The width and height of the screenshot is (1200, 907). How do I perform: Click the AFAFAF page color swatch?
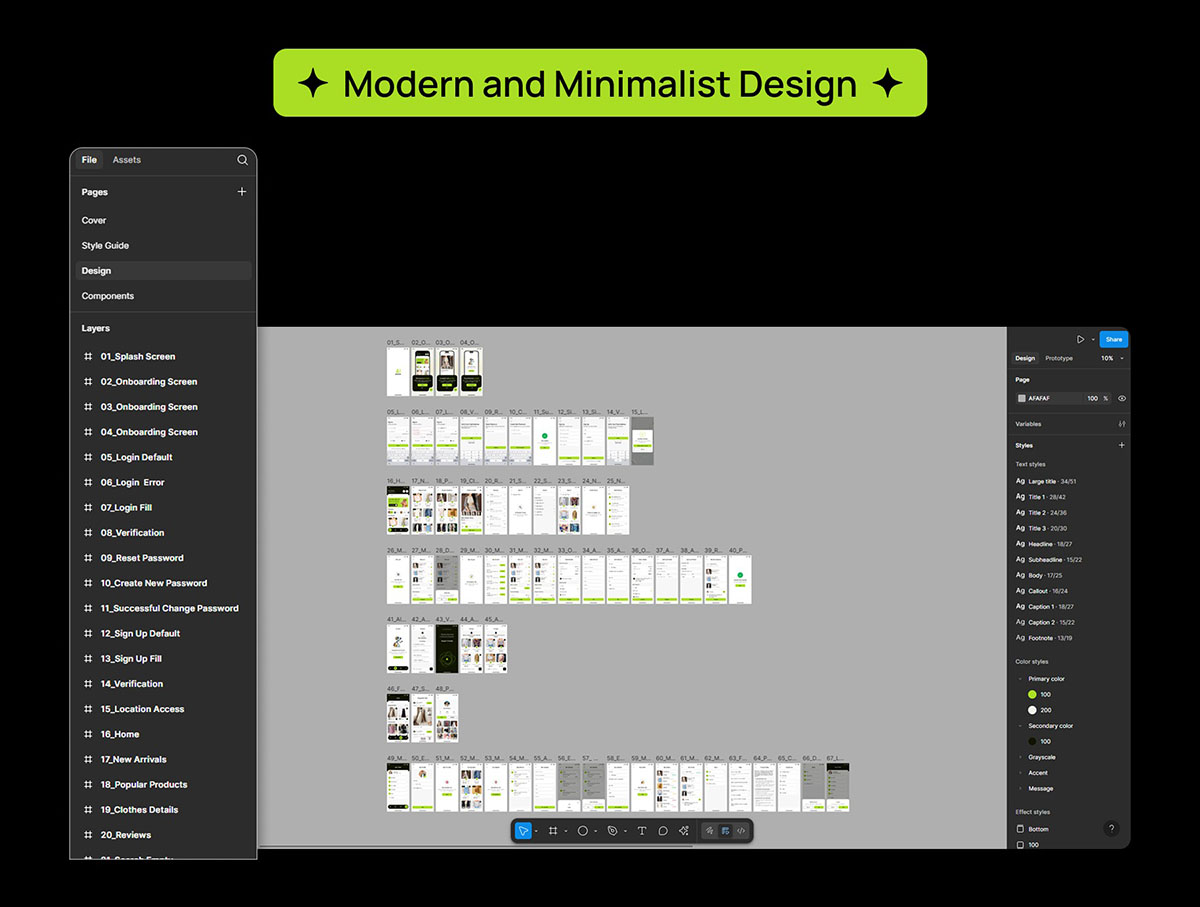(x=1022, y=398)
